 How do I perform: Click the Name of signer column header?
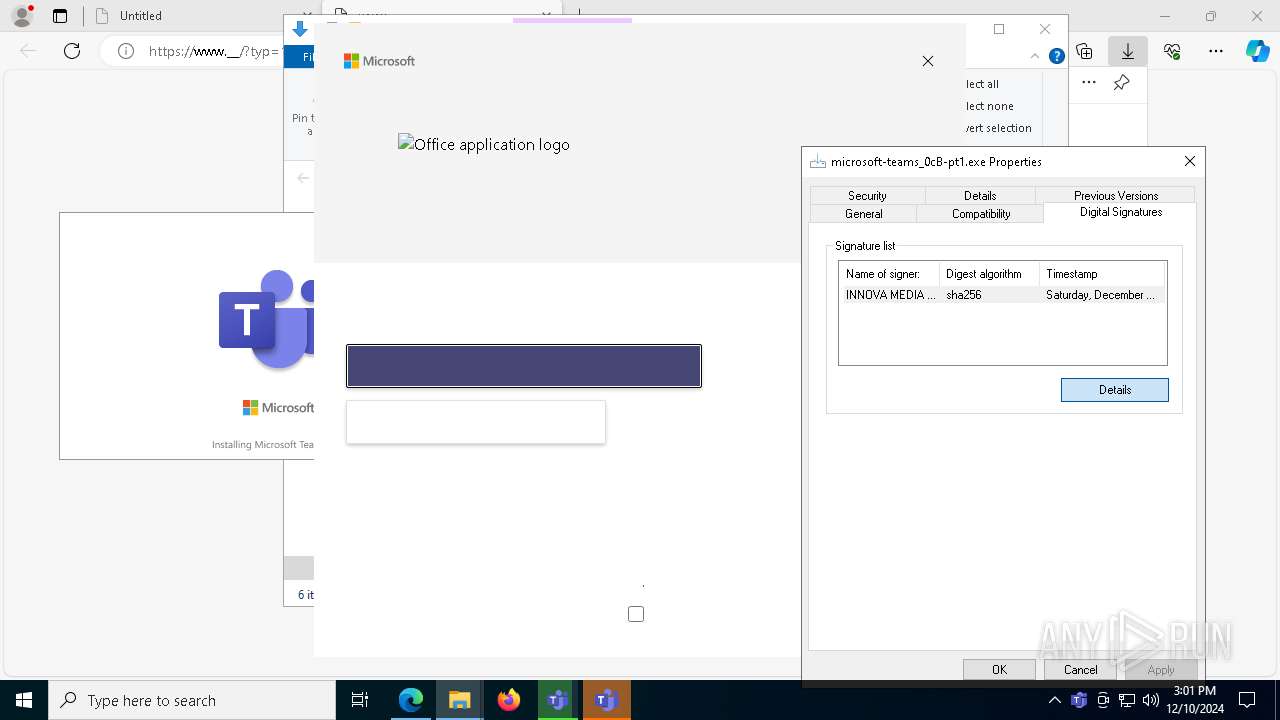pos(889,274)
